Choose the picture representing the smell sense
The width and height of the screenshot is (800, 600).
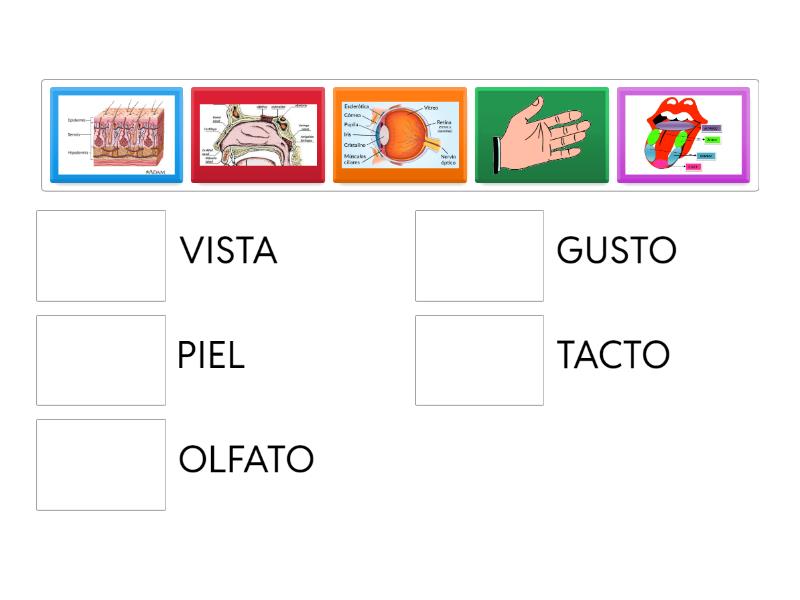pos(257,135)
